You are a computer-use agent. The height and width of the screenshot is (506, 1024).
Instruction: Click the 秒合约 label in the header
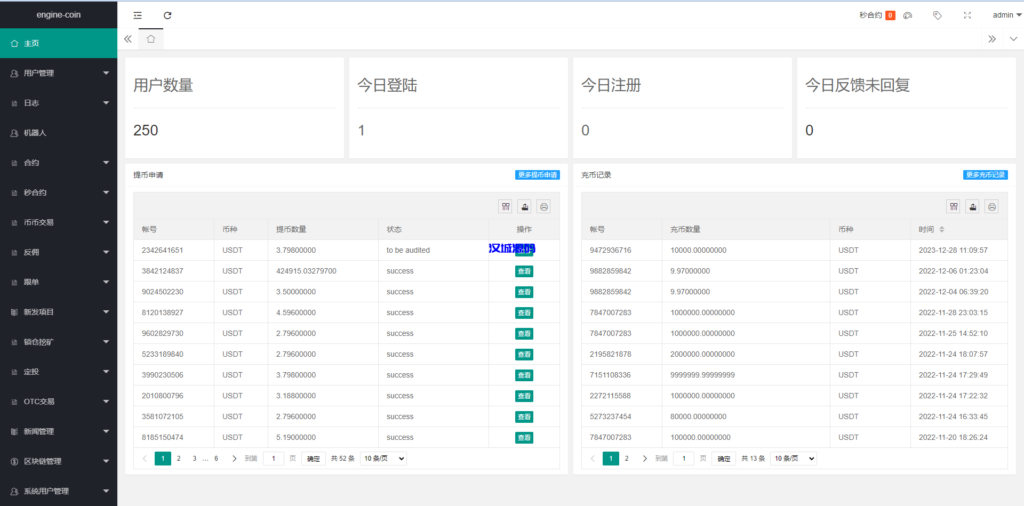pyautogui.click(x=871, y=15)
